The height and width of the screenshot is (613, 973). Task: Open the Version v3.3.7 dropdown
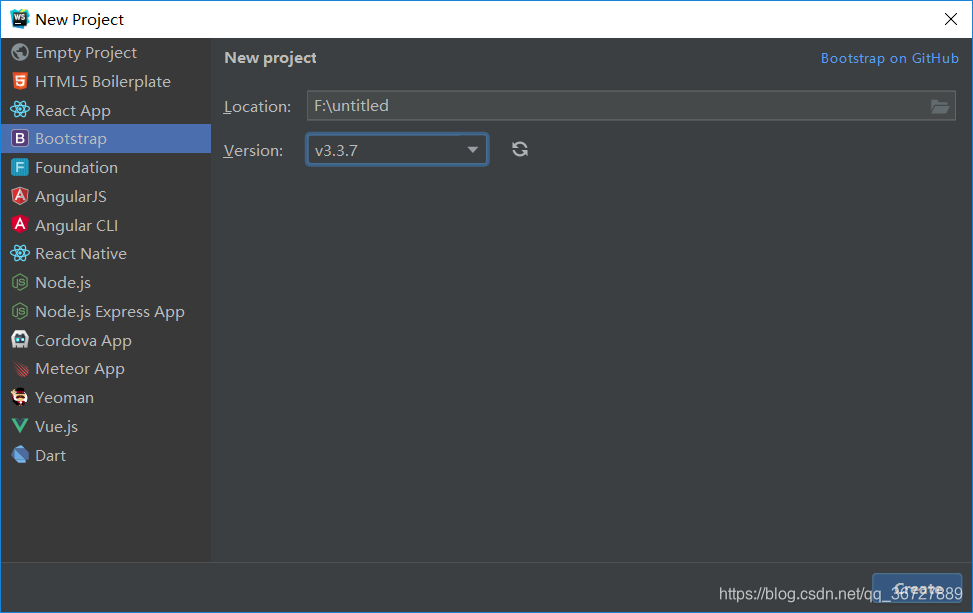397,150
